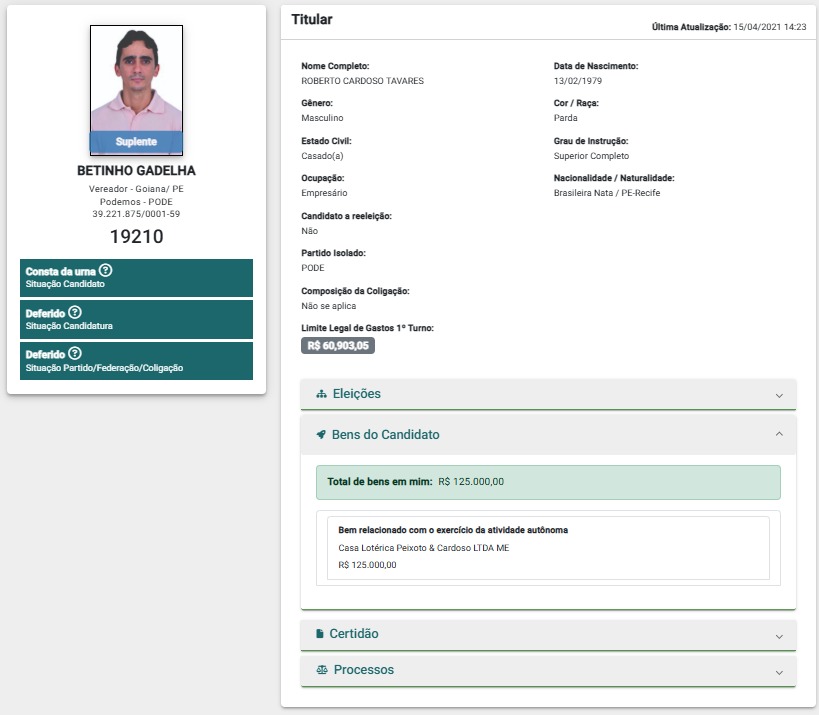Click the full name ROBERTO CARDOSO TAVARES

(x=362, y=81)
